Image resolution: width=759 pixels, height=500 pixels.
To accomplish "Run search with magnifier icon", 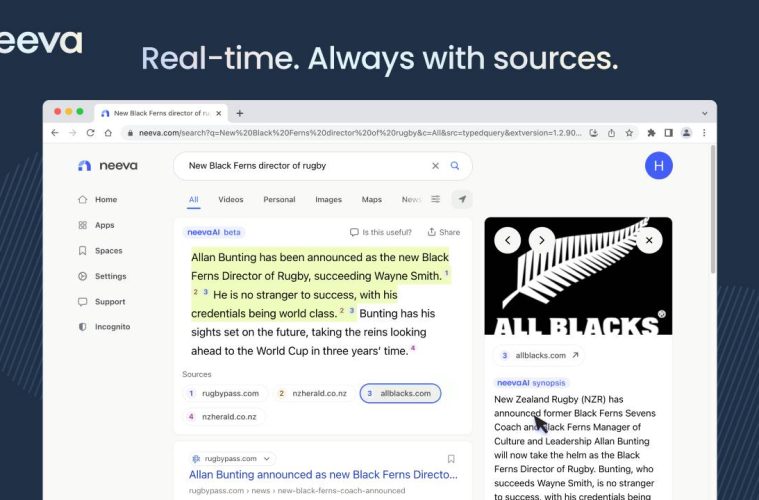I will click(455, 166).
